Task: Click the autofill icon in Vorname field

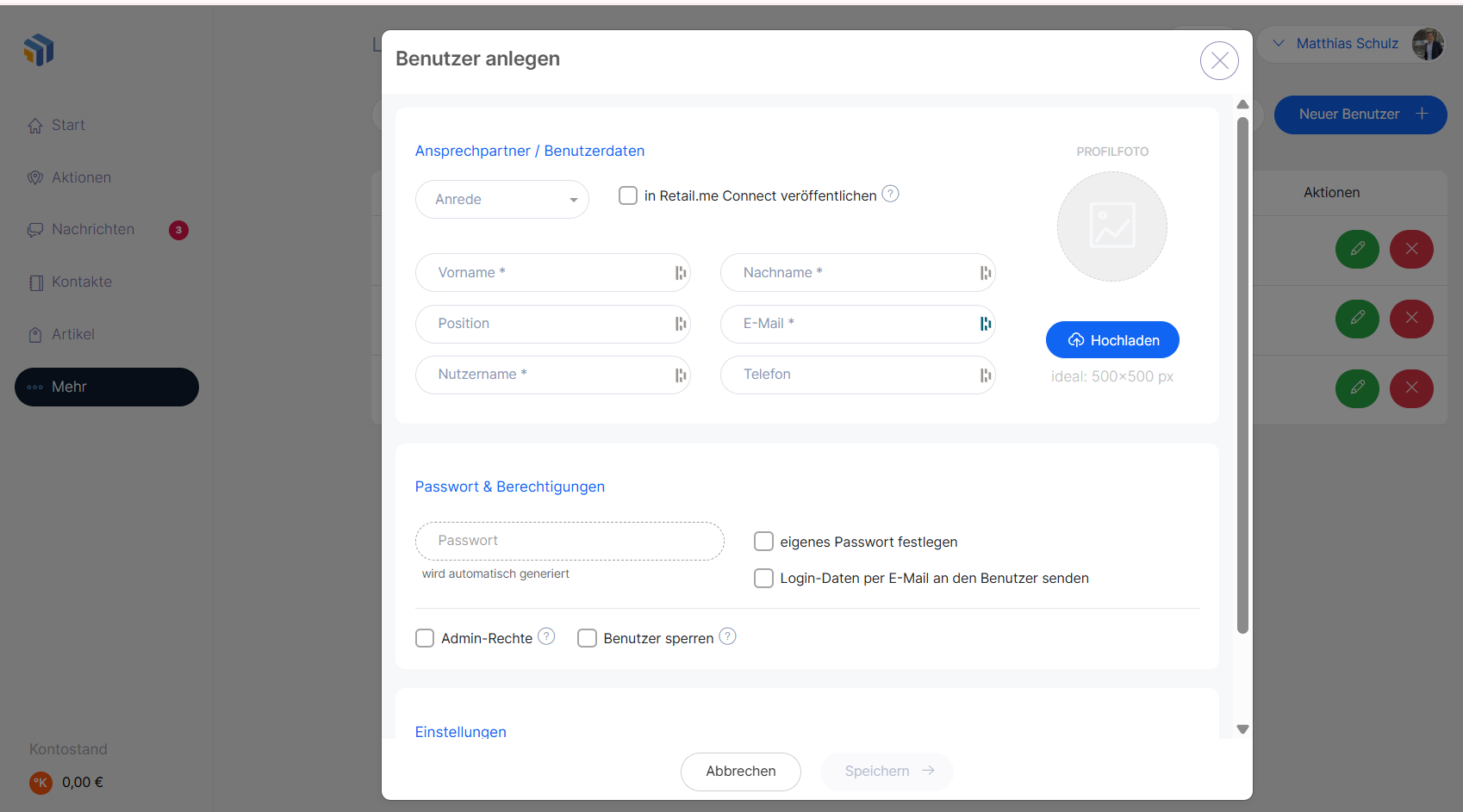Action: point(680,273)
